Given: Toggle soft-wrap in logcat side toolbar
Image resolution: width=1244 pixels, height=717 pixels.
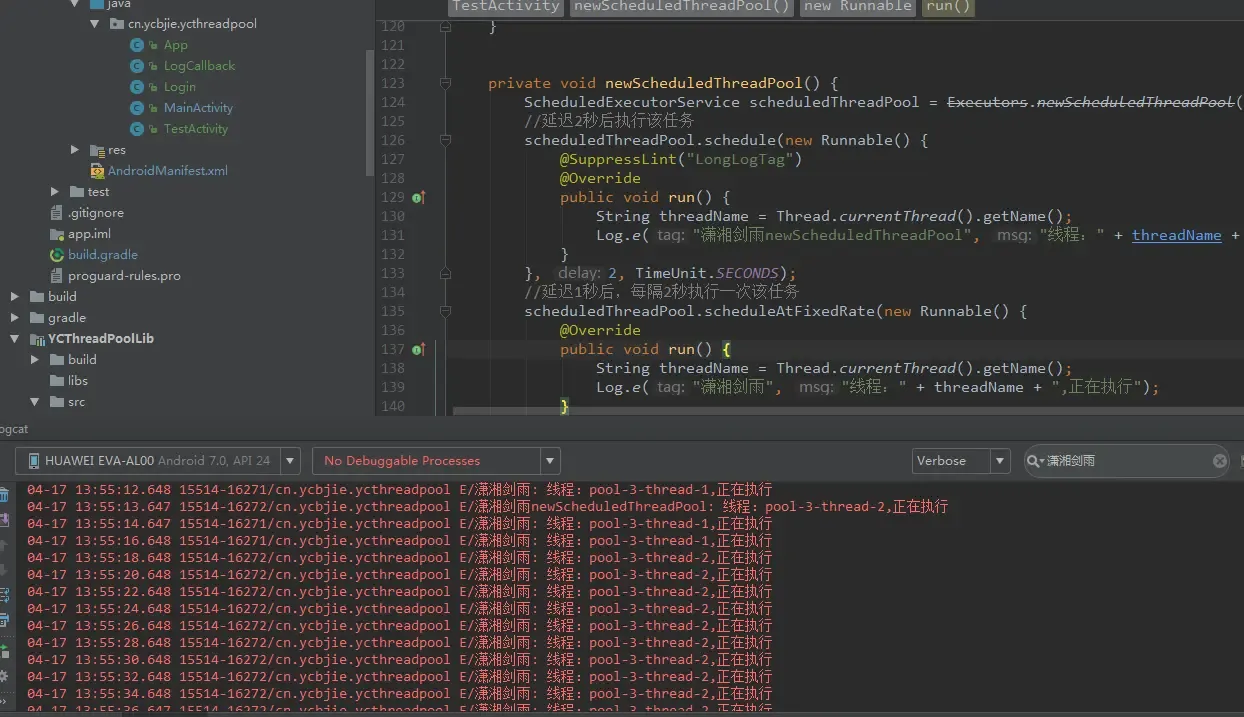Looking at the screenshot, I should click(x=4, y=597).
